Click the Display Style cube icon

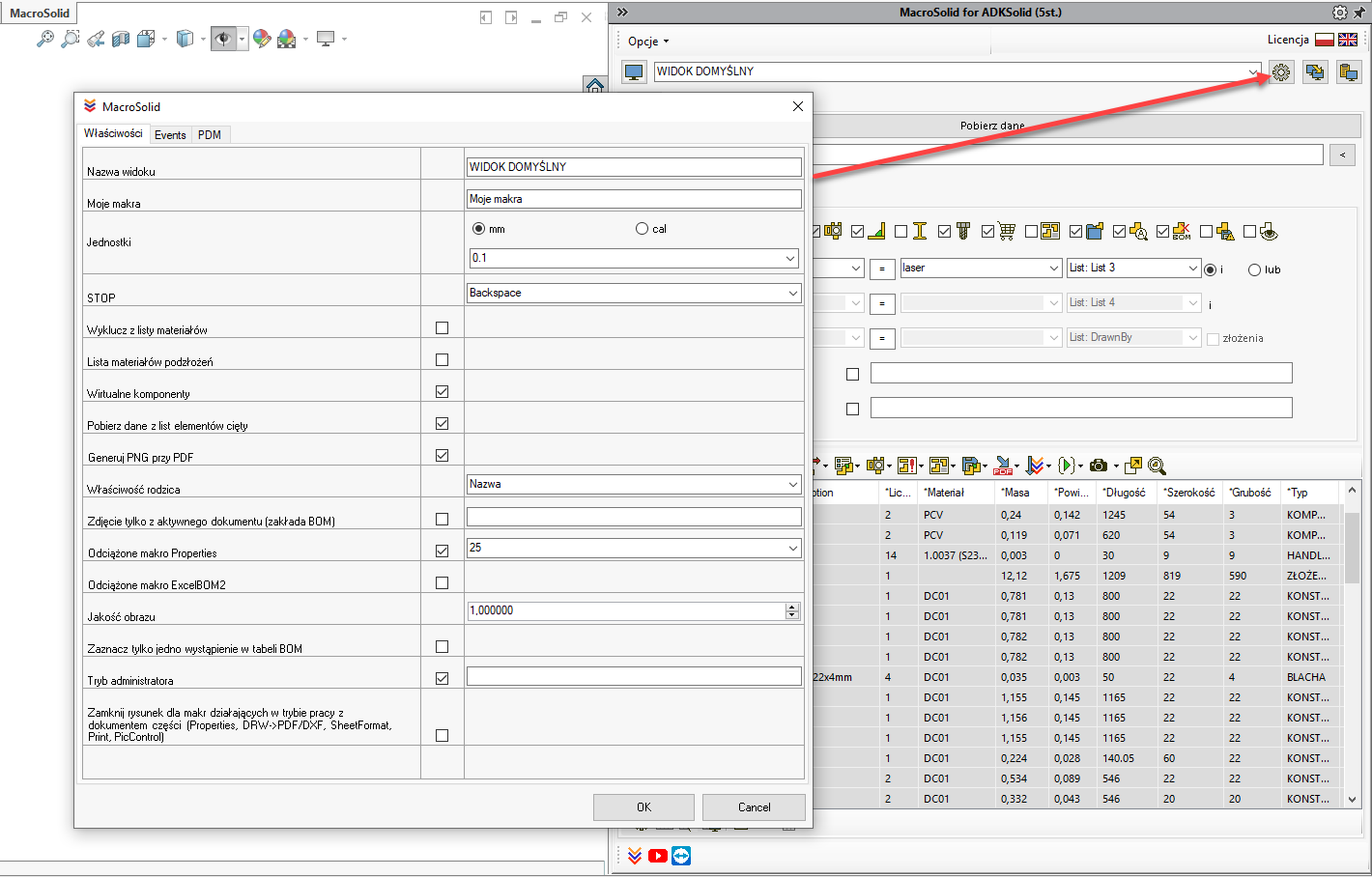coord(185,40)
